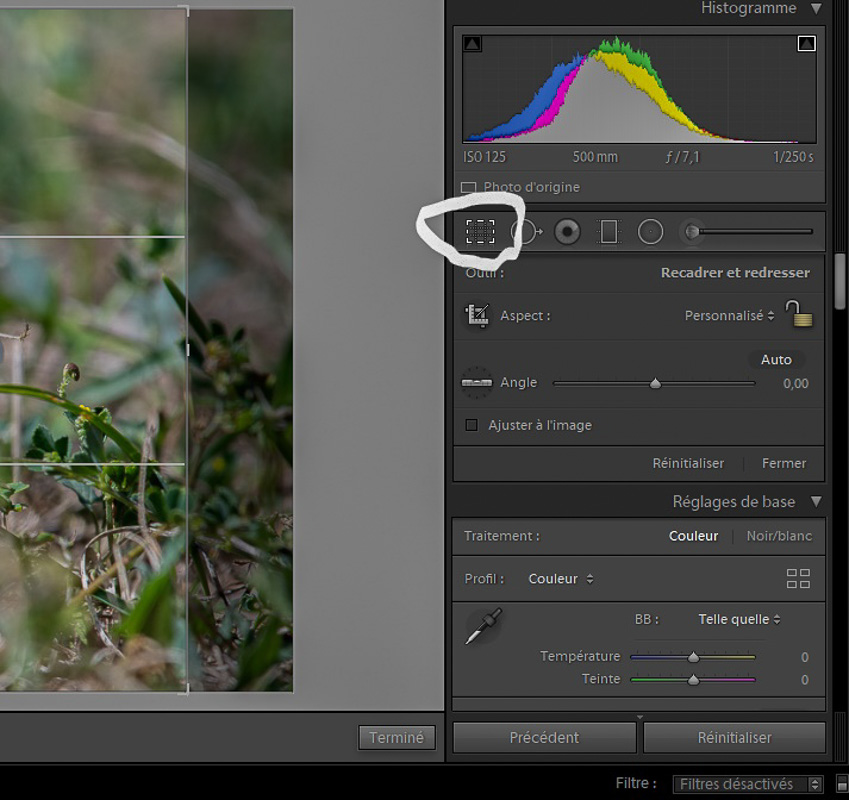Open the Aspect "Personnalisé" dropdown
Viewport: 849px width, 800px height.
(x=729, y=315)
